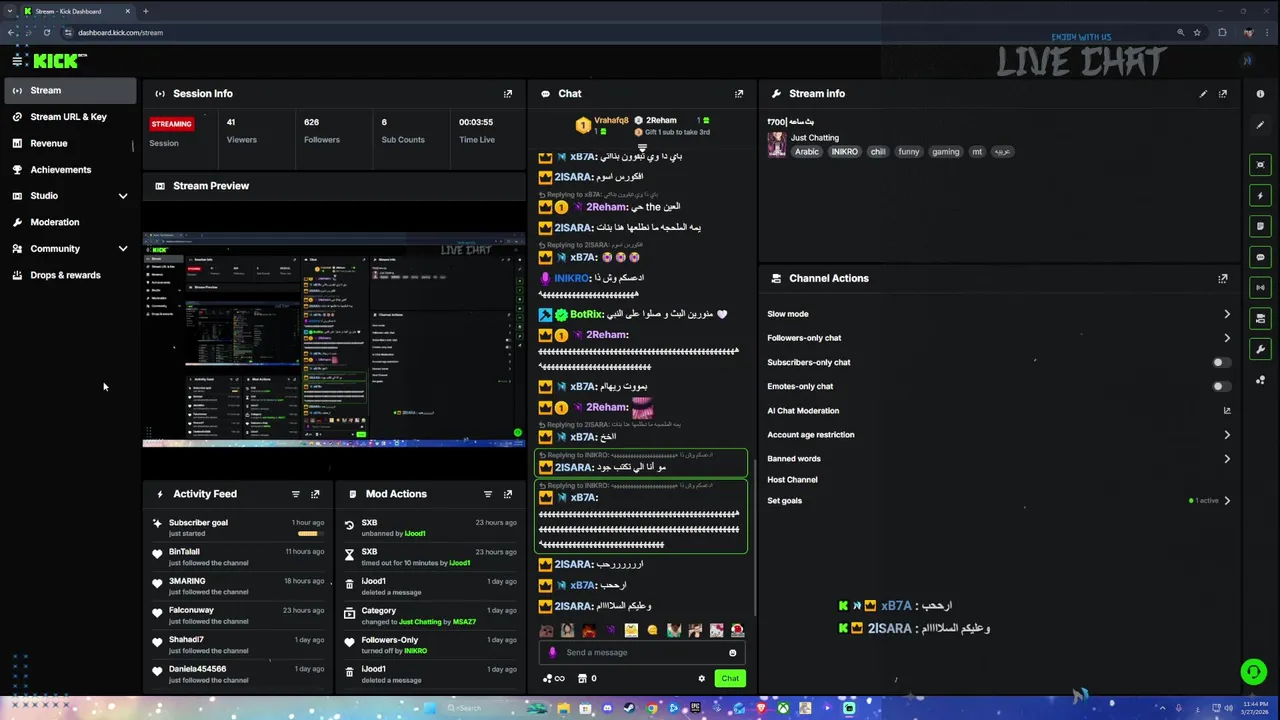This screenshot has height=720, width=1280.
Task: Open chat settings gear icon
Action: pyautogui.click(x=701, y=679)
